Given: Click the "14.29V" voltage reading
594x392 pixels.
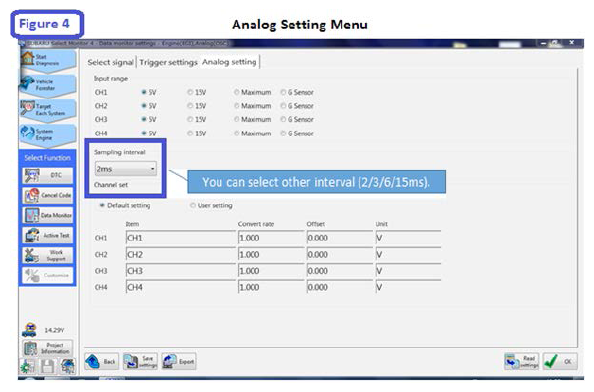Looking at the screenshot, I should (x=54, y=330).
